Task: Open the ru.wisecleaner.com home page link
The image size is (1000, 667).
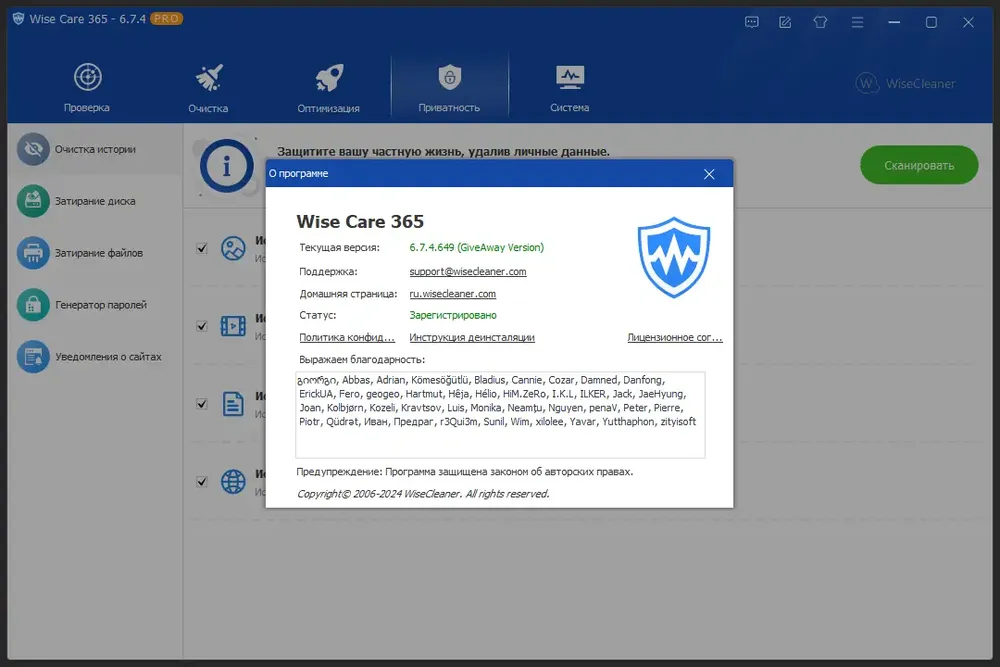Action: (452, 294)
